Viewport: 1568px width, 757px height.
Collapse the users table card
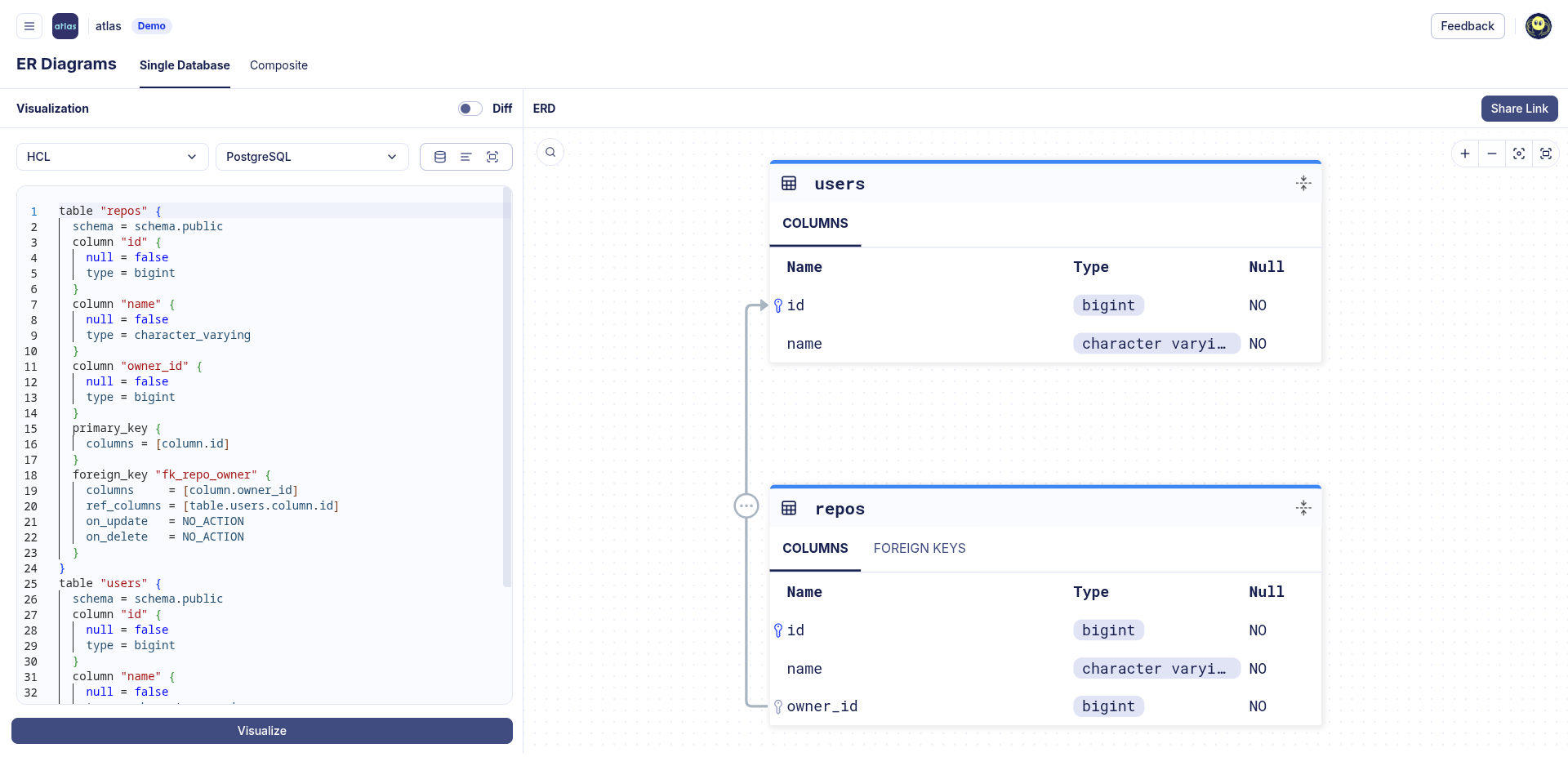pos(1303,184)
